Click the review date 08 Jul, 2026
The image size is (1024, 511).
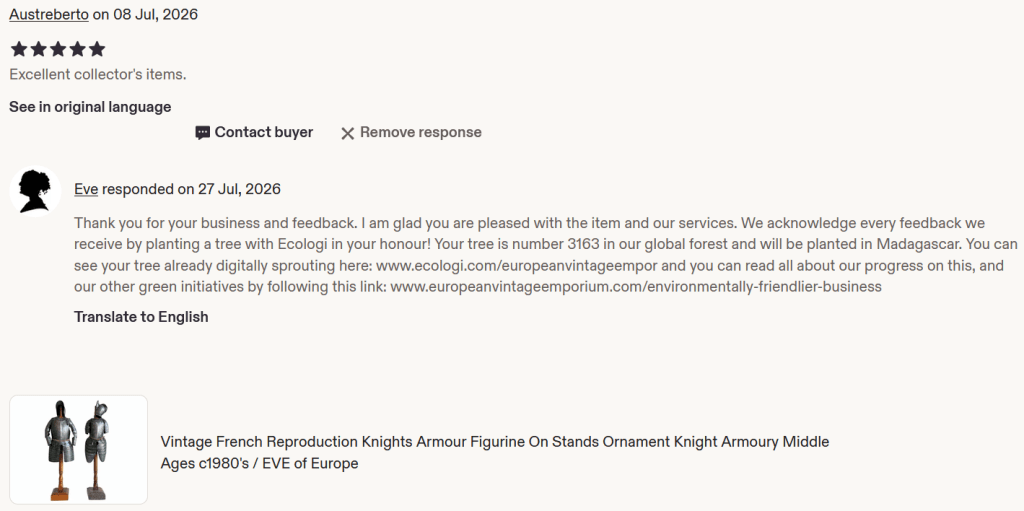click(x=155, y=14)
